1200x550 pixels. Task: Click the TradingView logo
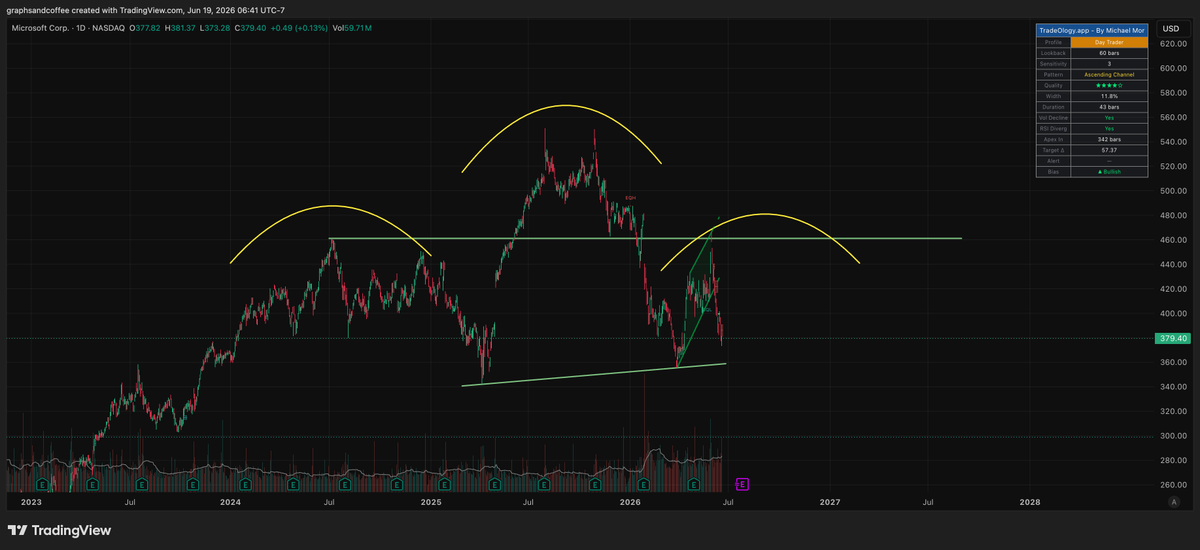(x=59, y=530)
